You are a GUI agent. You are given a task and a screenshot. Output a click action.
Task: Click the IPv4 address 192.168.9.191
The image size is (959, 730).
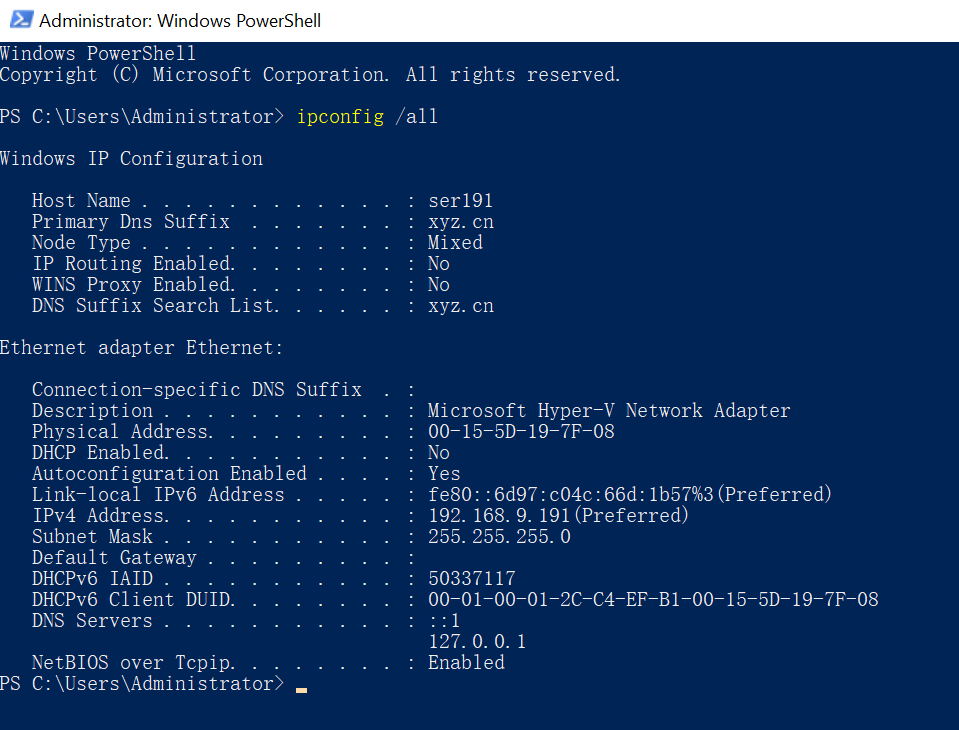pos(558,515)
